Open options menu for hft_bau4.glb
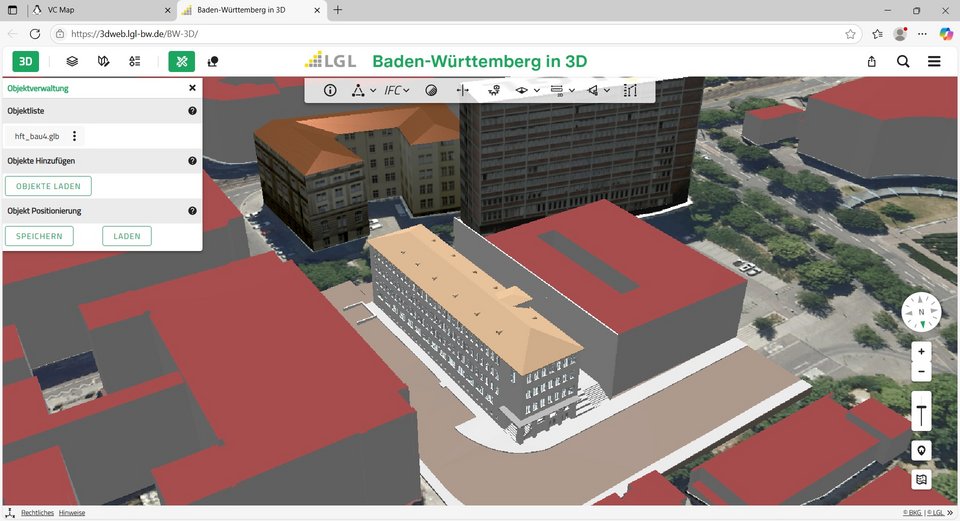The width and height of the screenshot is (960, 521). coord(75,136)
